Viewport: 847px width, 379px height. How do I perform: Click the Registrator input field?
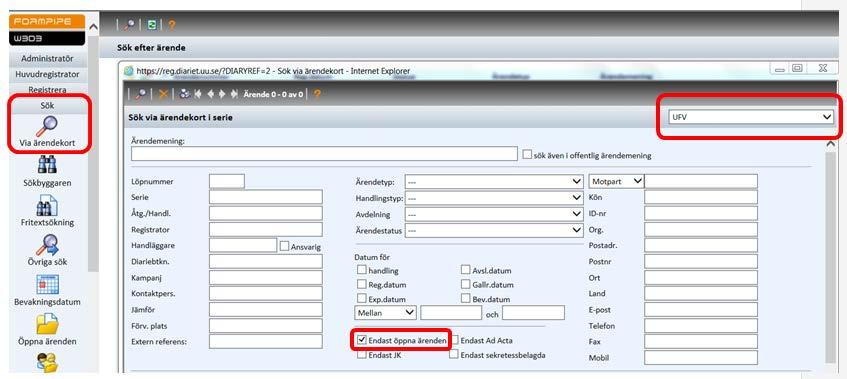point(266,229)
